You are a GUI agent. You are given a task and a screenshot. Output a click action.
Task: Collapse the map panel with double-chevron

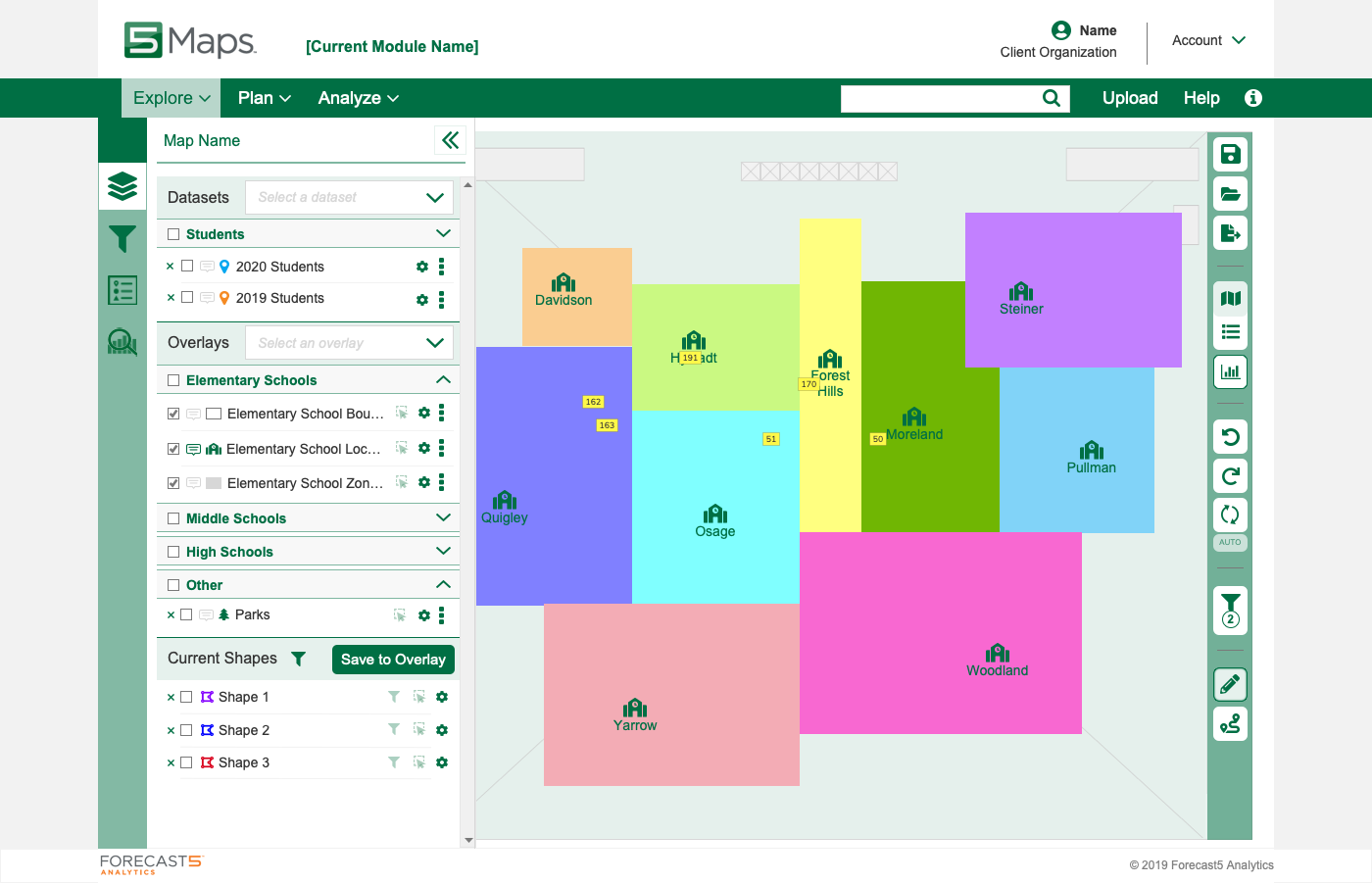click(450, 140)
